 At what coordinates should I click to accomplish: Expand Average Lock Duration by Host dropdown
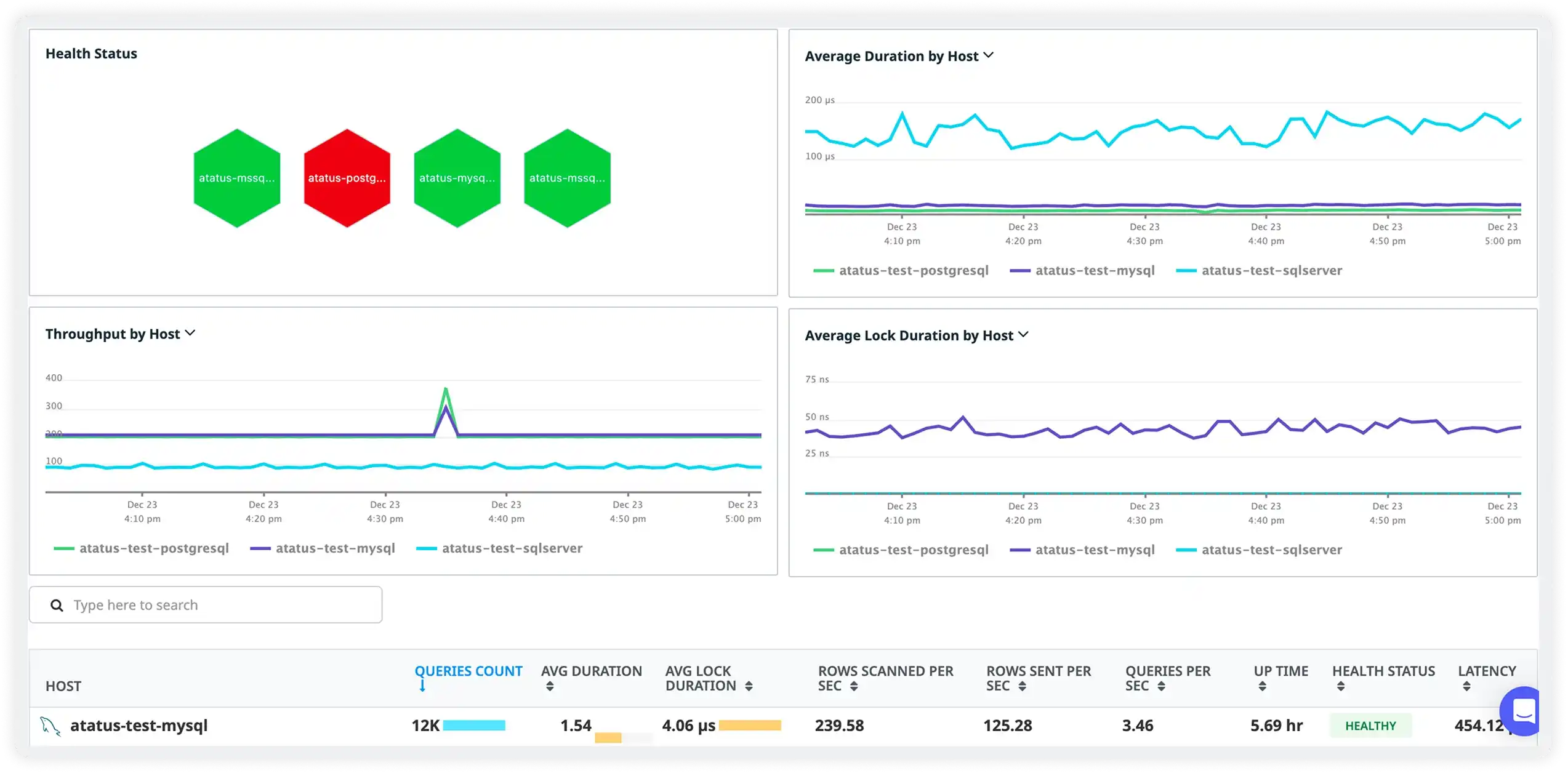tap(1023, 335)
